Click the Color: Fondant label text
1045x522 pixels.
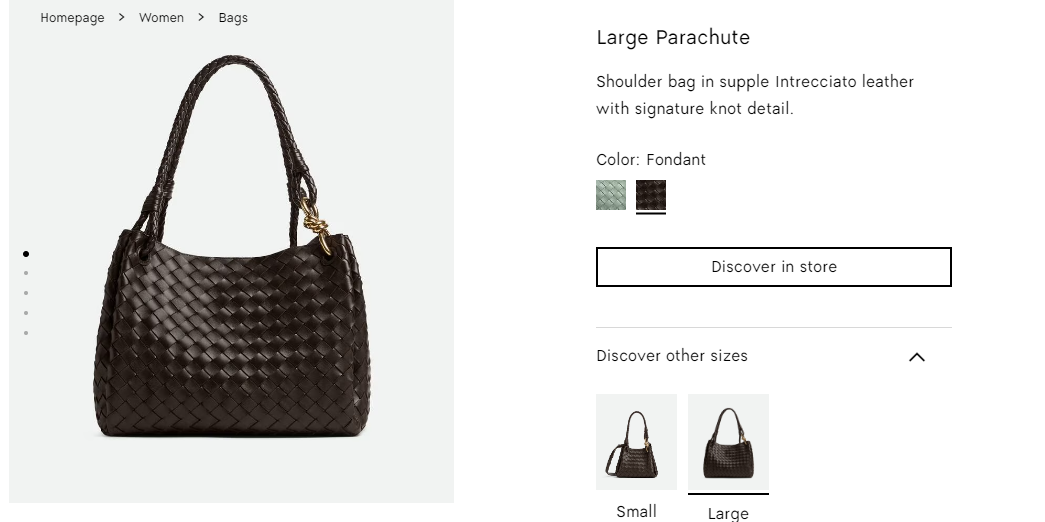coord(651,160)
